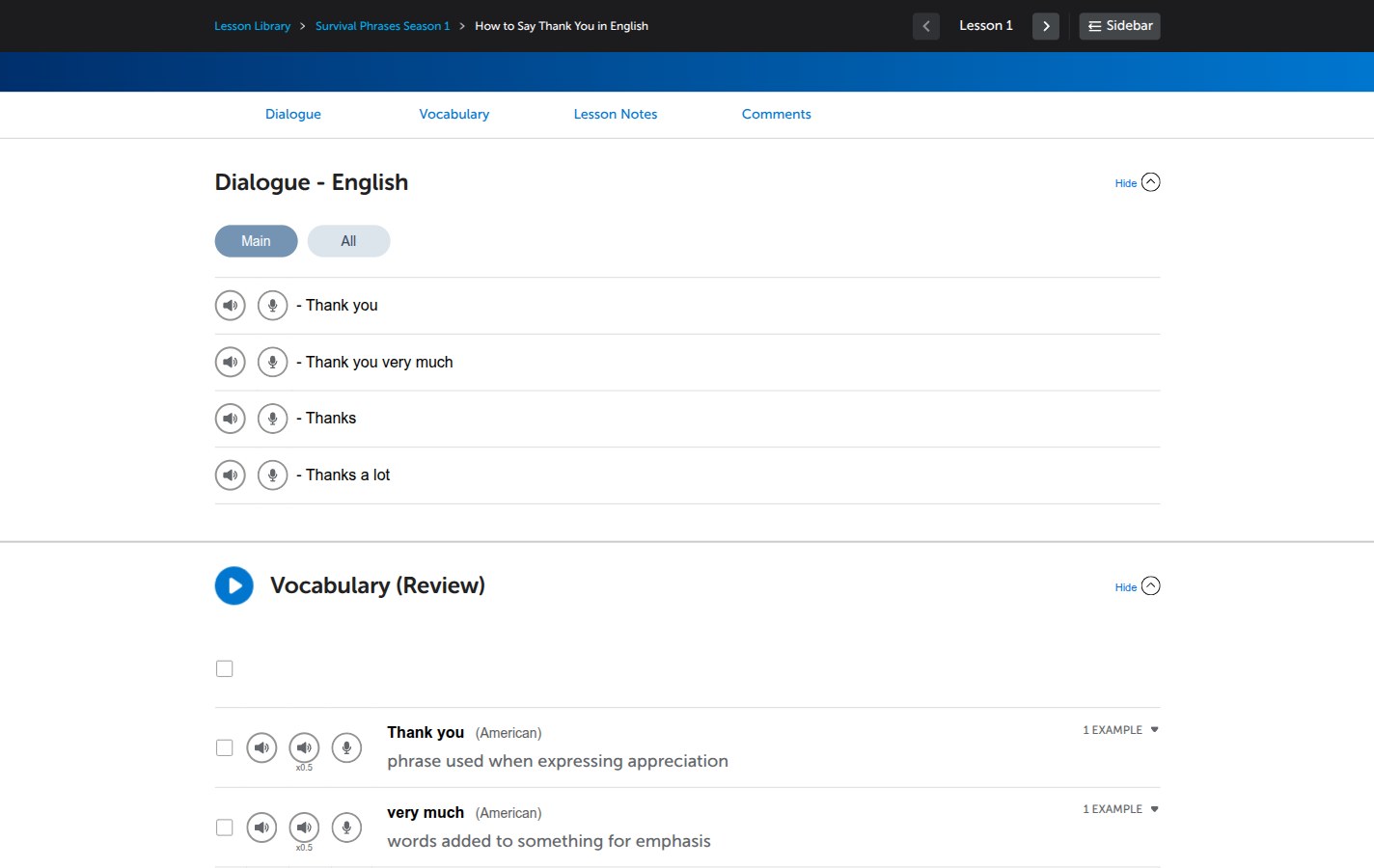The width and height of the screenshot is (1374, 868).
Task: Go to the next lesson arrow
Action: (1046, 26)
